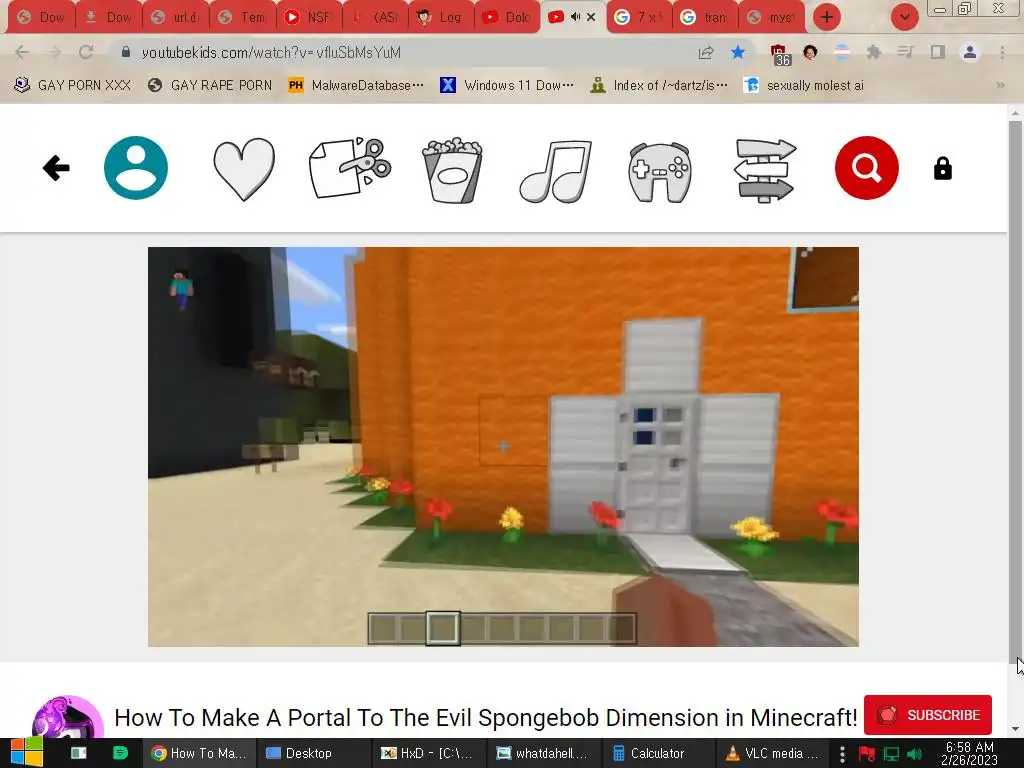Open the MalwareDatabase bookmark

click(x=356, y=85)
